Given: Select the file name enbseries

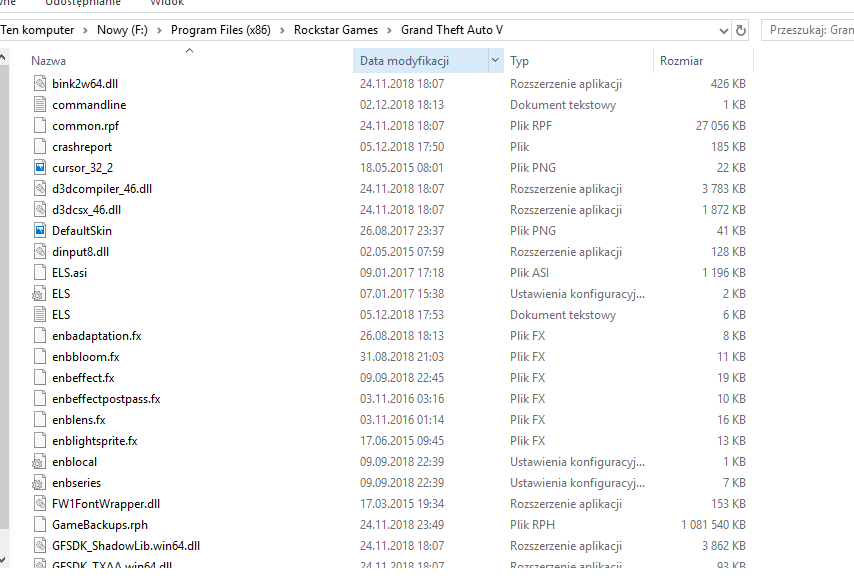Looking at the screenshot, I should pyautogui.click(x=76, y=483).
